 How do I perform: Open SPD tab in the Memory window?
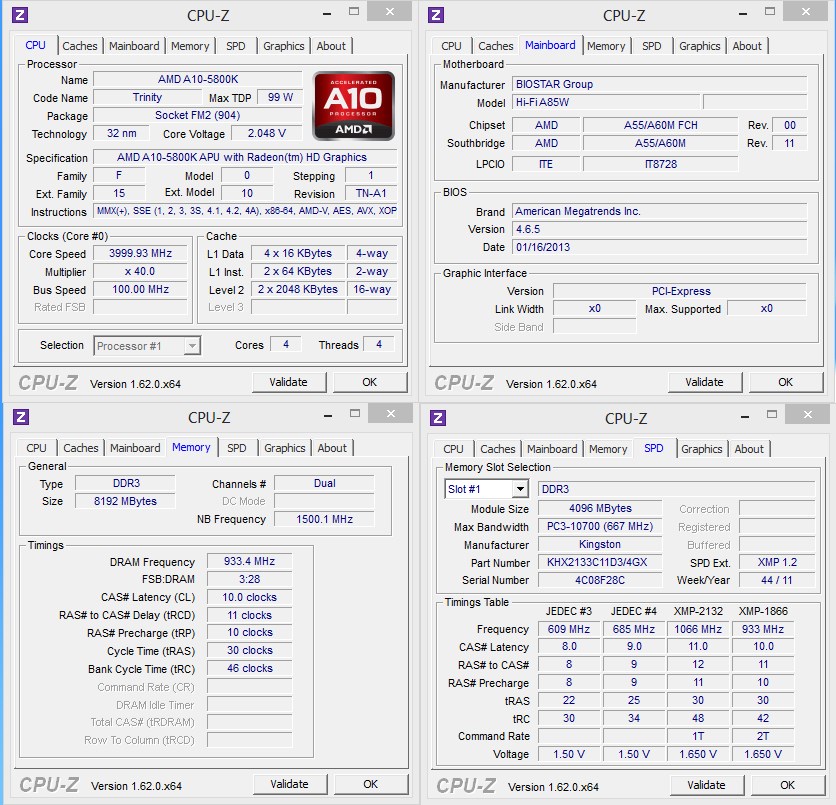point(237,448)
